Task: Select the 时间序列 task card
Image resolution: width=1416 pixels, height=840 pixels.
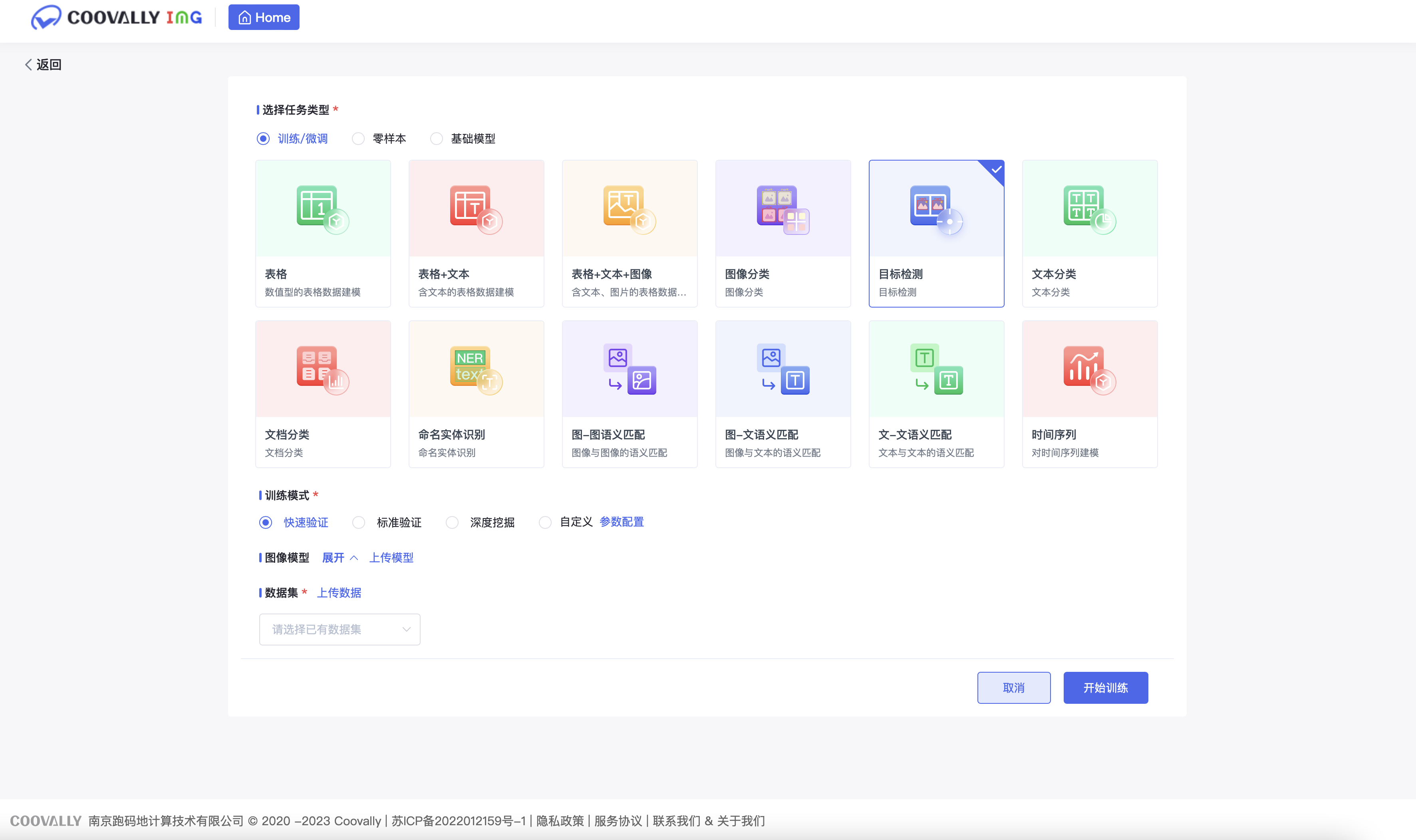Action: click(1089, 394)
